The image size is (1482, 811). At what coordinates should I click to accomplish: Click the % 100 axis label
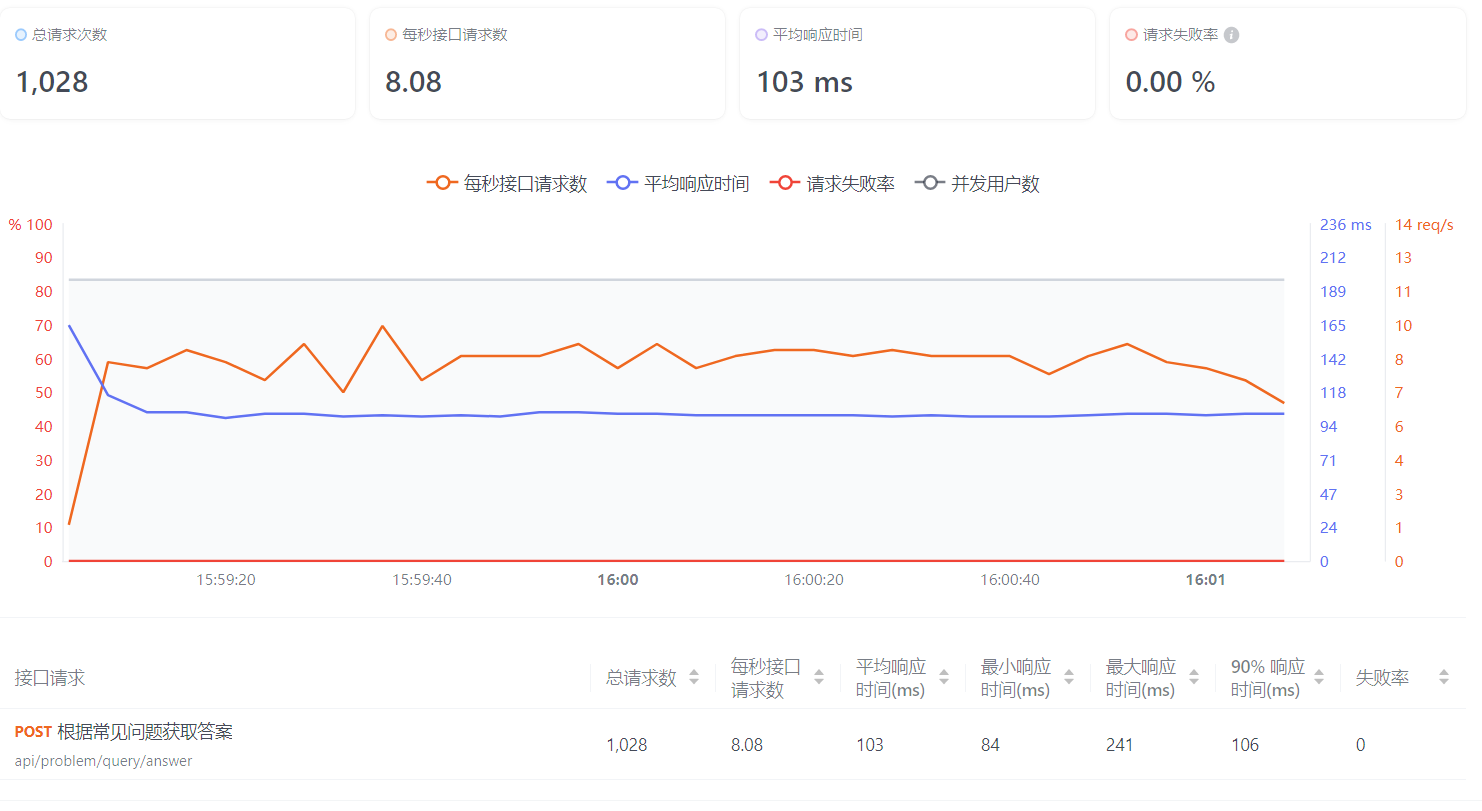click(30, 225)
